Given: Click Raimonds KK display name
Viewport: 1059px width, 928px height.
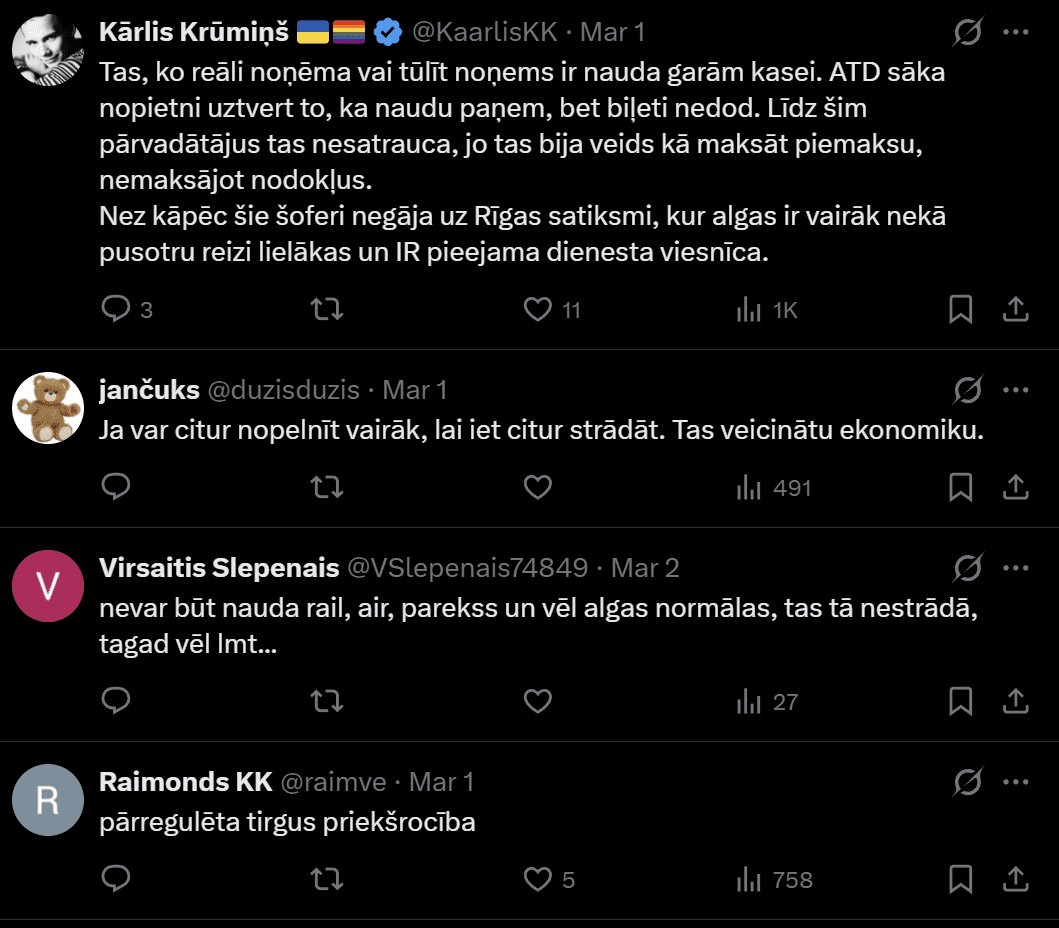Looking at the screenshot, I should pyautogui.click(x=185, y=781).
